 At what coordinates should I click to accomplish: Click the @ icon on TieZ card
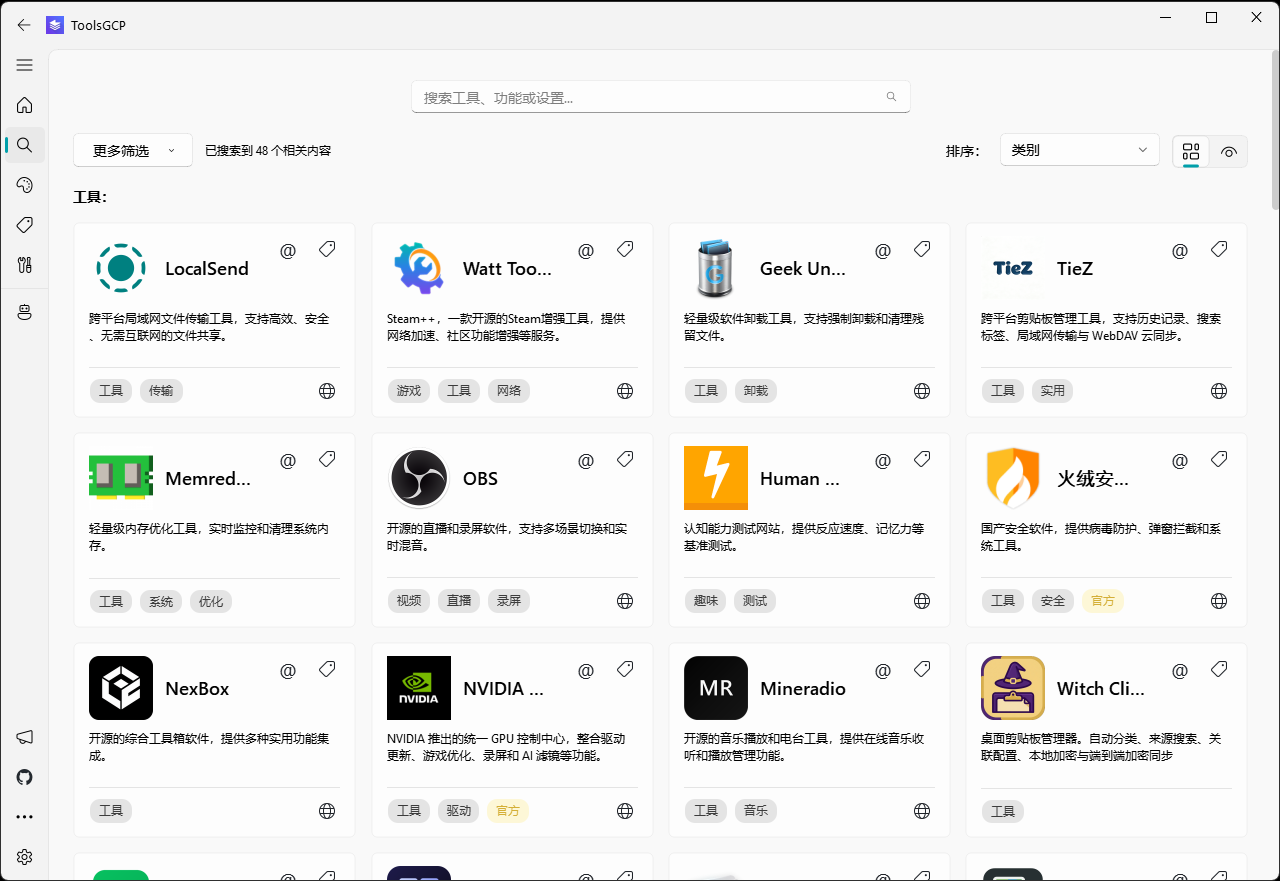pyautogui.click(x=1180, y=250)
